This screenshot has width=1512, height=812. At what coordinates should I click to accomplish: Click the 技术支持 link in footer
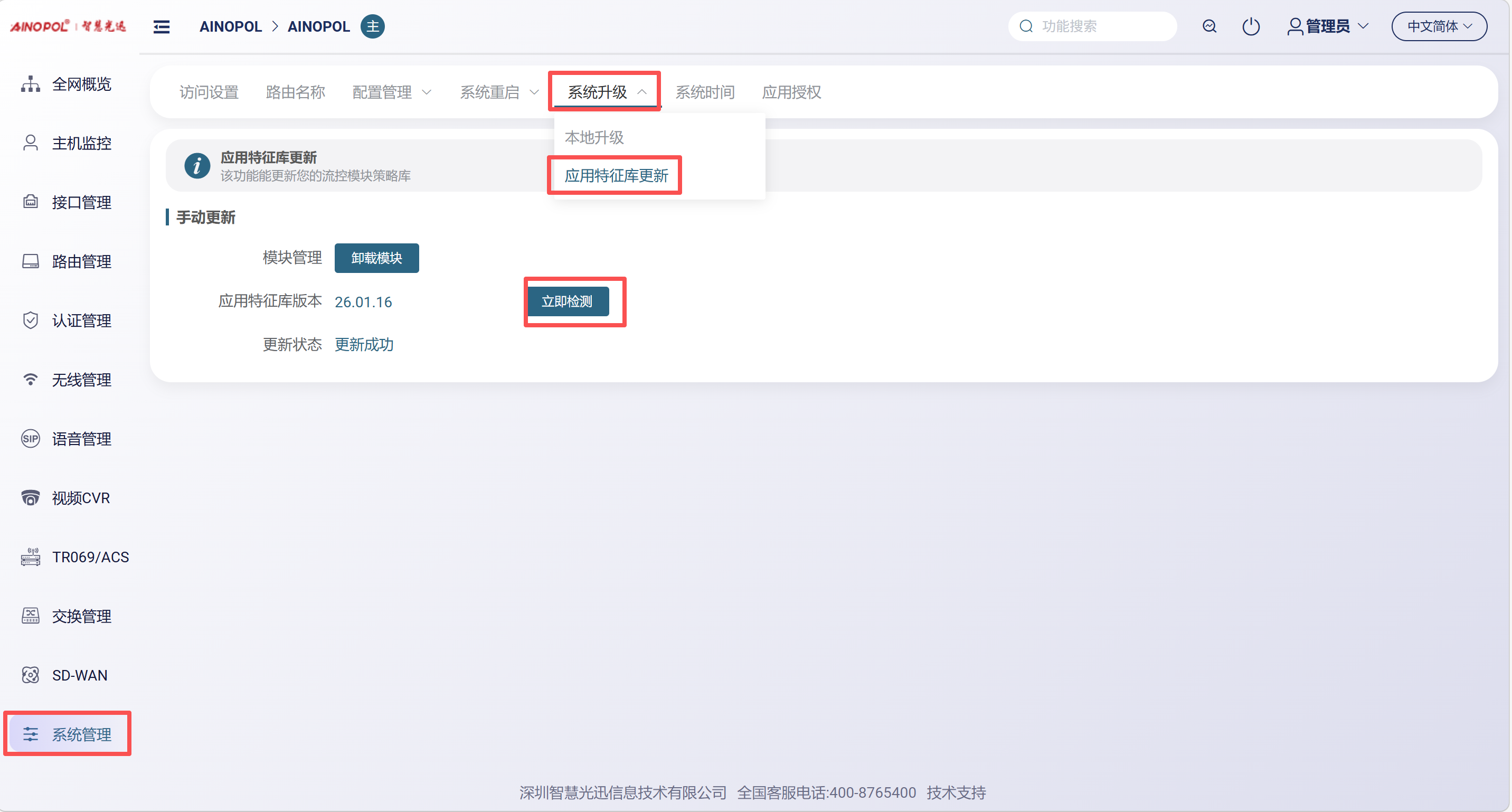pyautogui.click(x=956, y=792)
